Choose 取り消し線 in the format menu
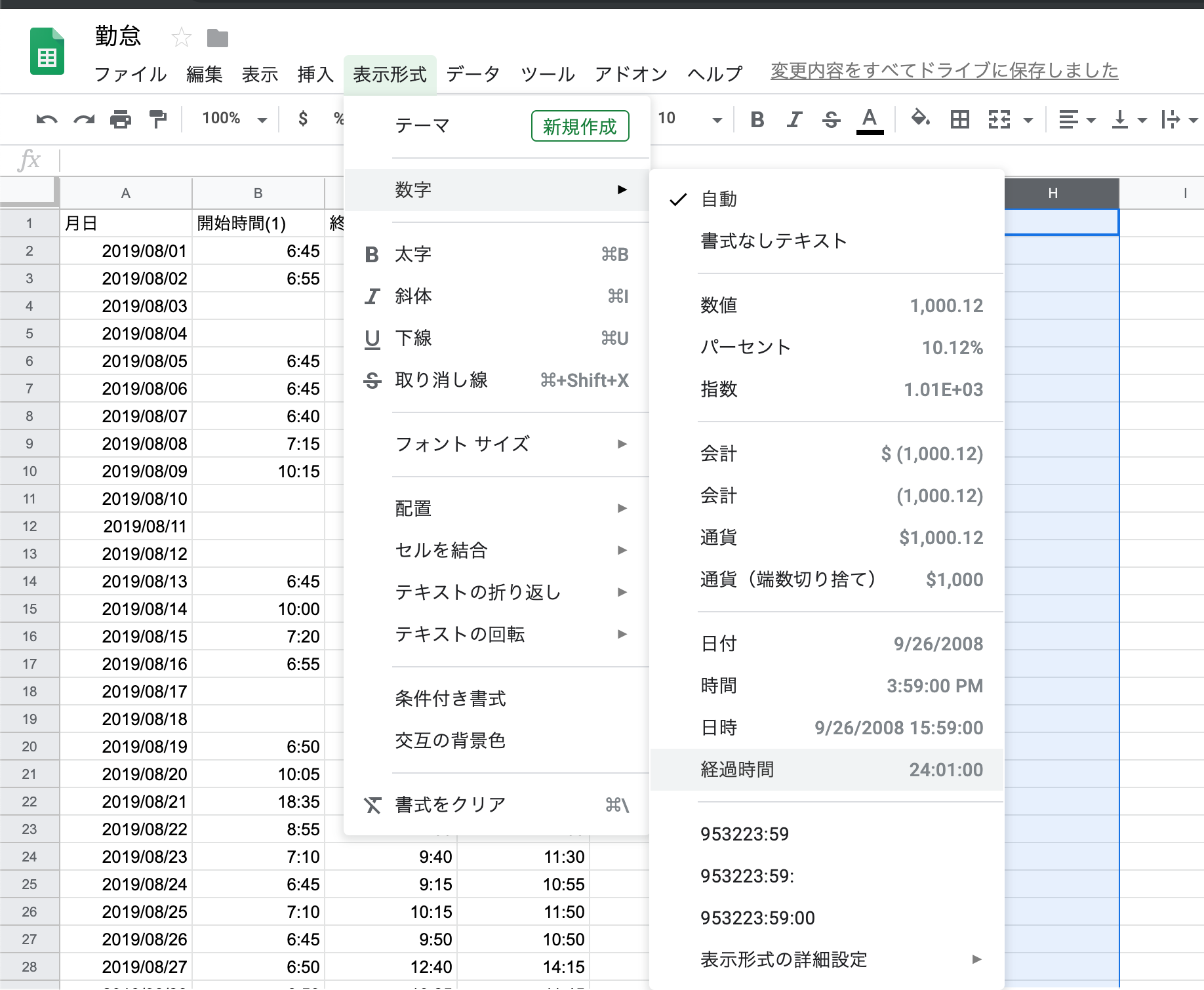This screenshot has width=1204, height=990. point(496,380)
